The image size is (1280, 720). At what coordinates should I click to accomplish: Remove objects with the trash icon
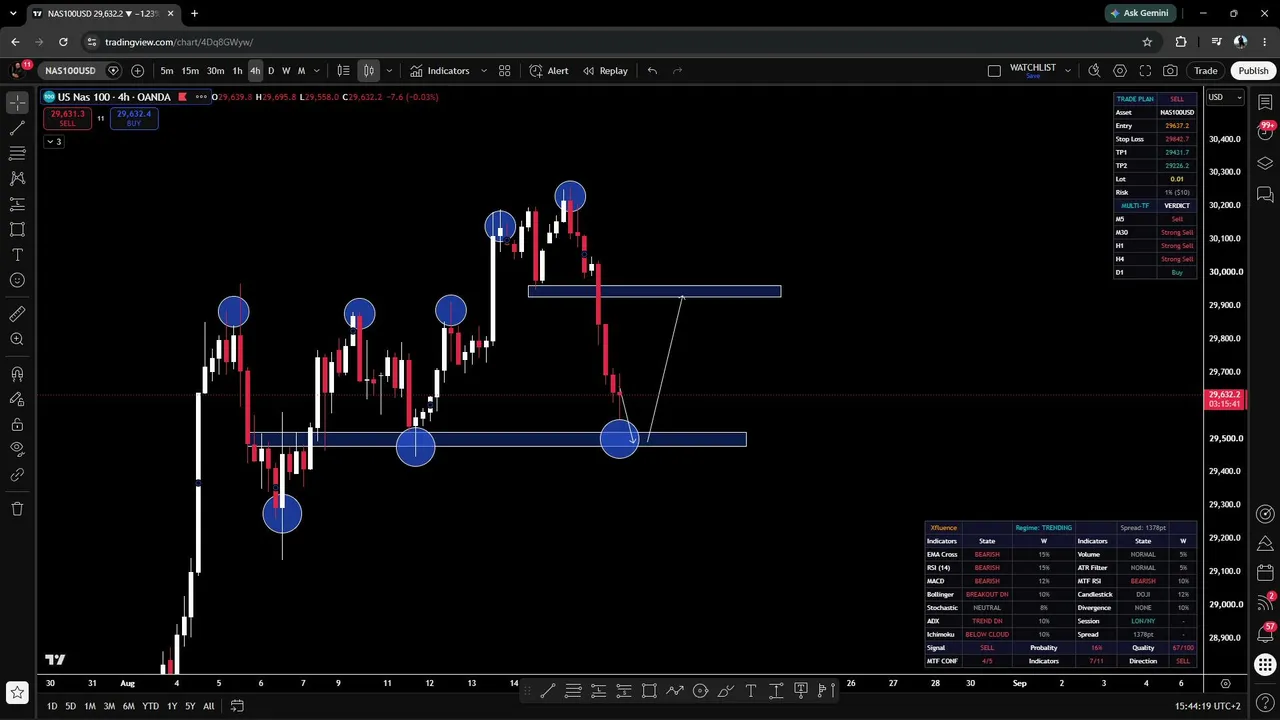tap(17, 509)
